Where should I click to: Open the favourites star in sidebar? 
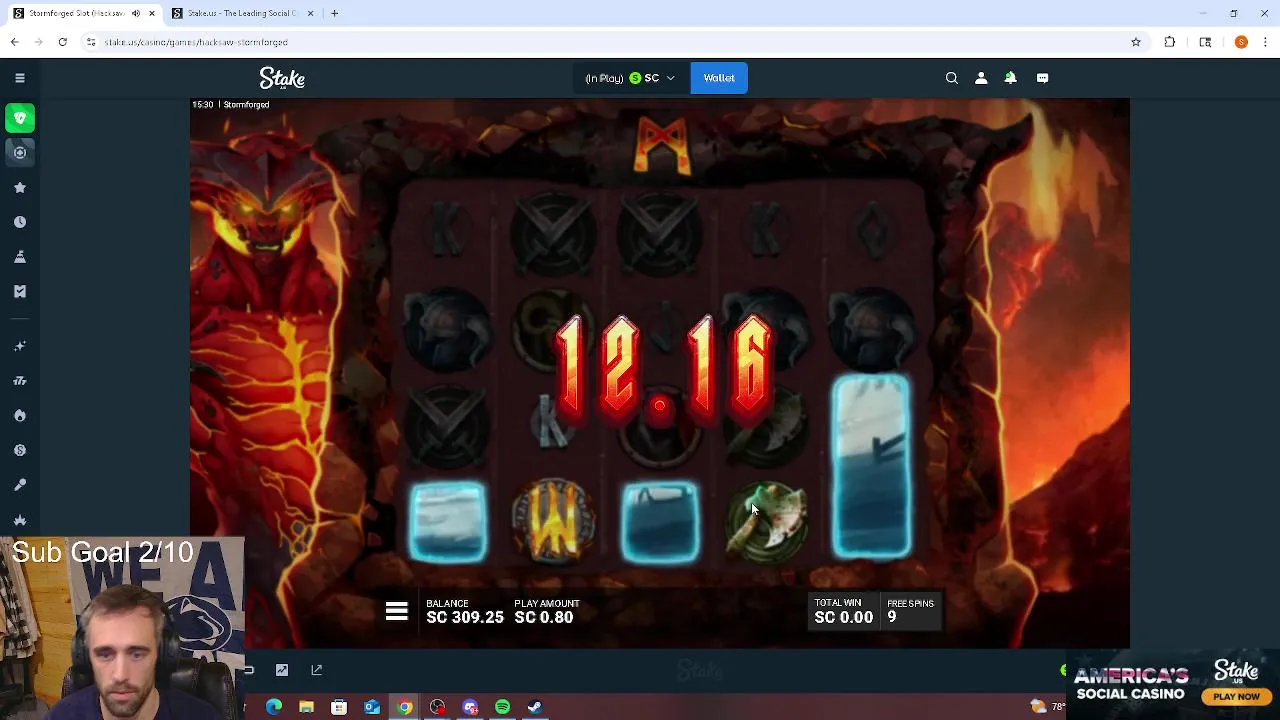[x=20, y=187]
